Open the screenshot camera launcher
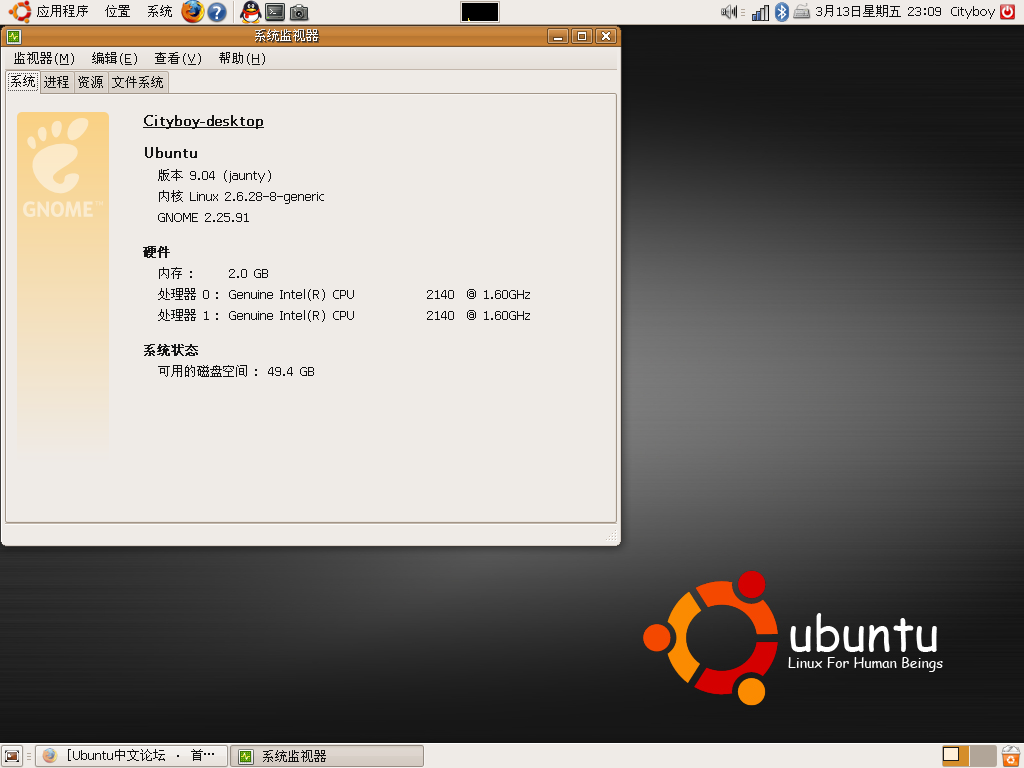 coord(299,12)
